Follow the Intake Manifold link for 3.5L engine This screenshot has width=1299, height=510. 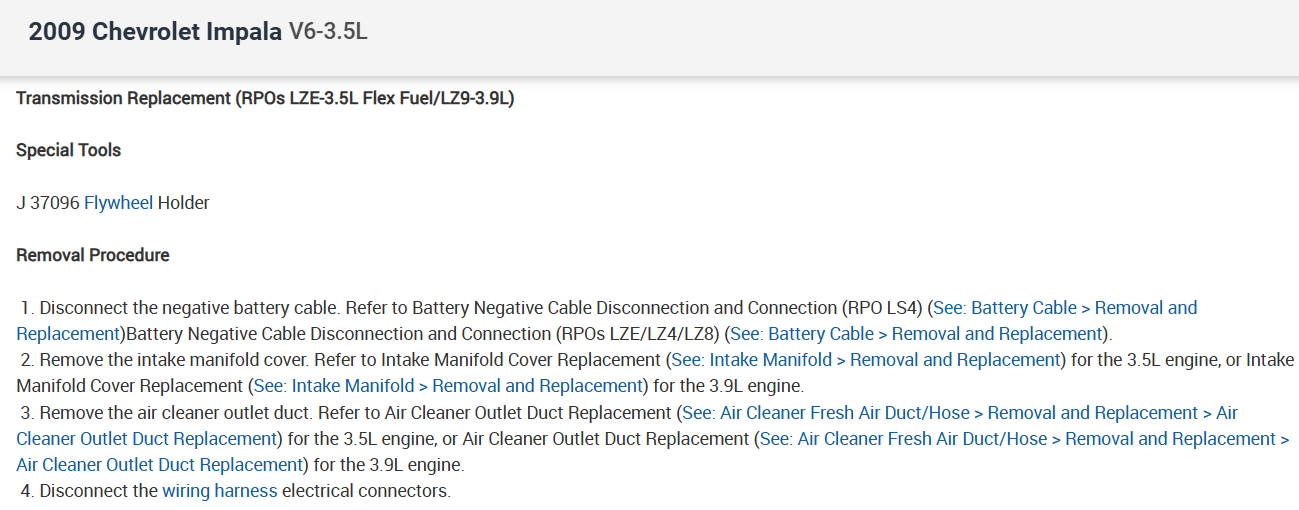pos(866,360)
